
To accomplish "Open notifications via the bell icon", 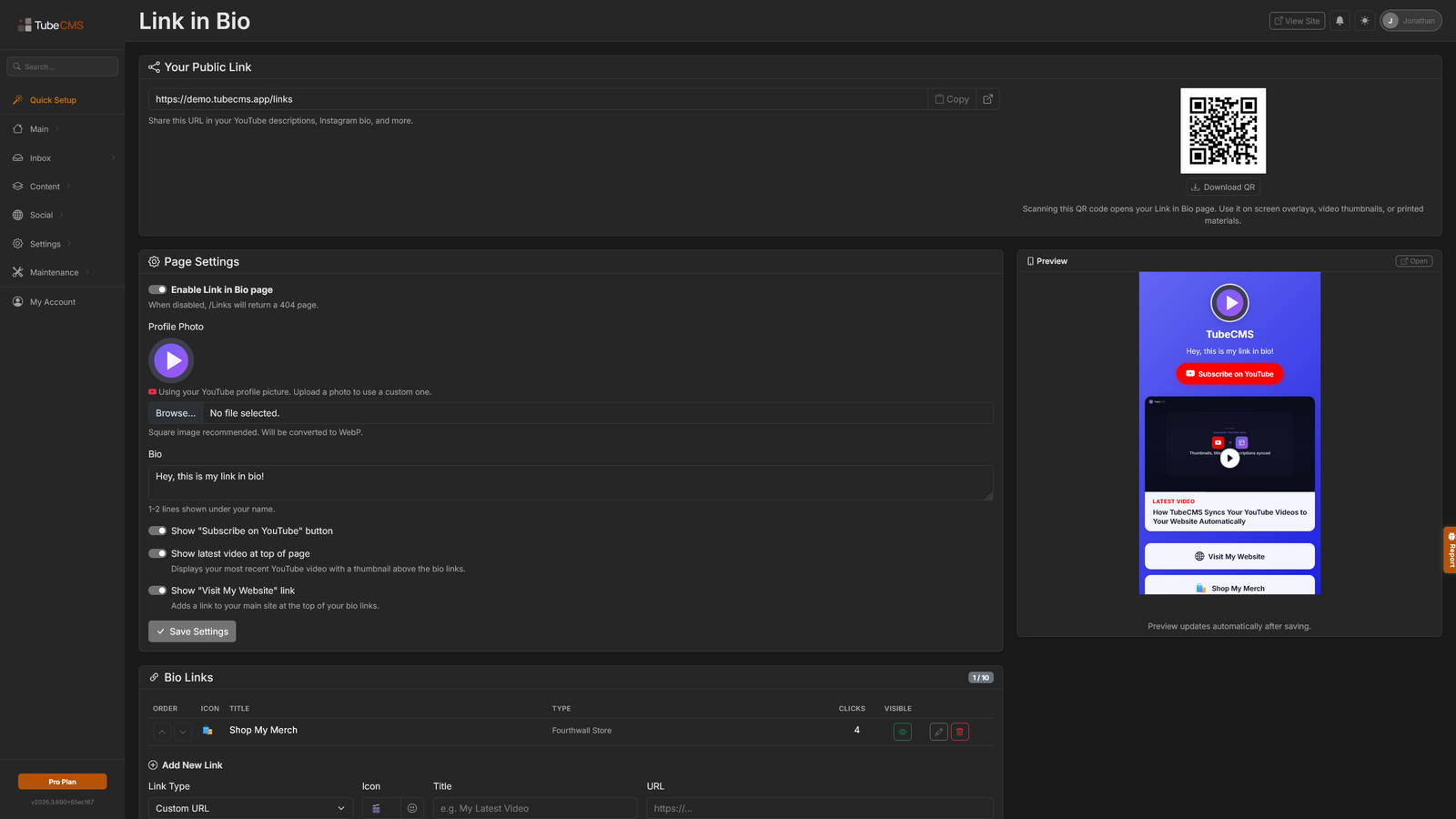I will point(1340,20).
